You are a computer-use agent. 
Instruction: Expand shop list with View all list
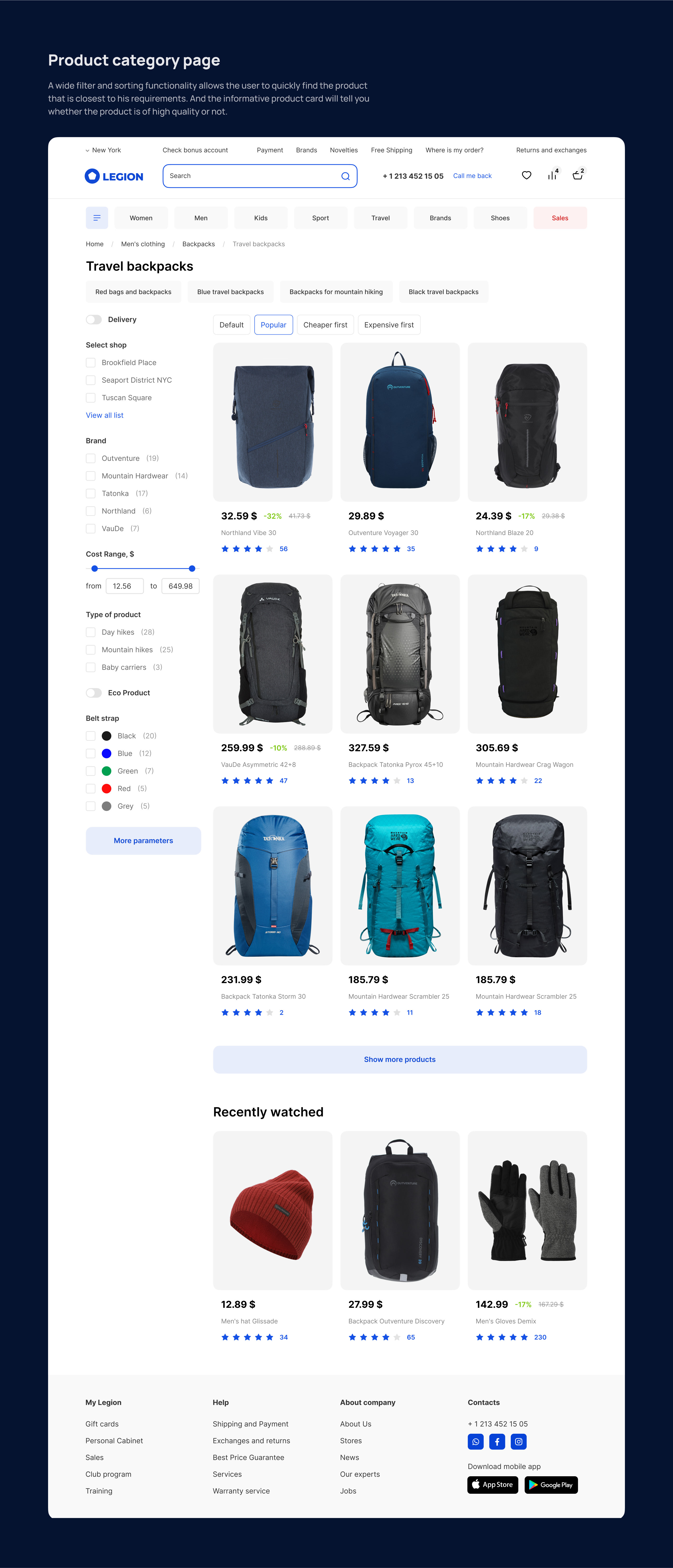coord(105,415)
